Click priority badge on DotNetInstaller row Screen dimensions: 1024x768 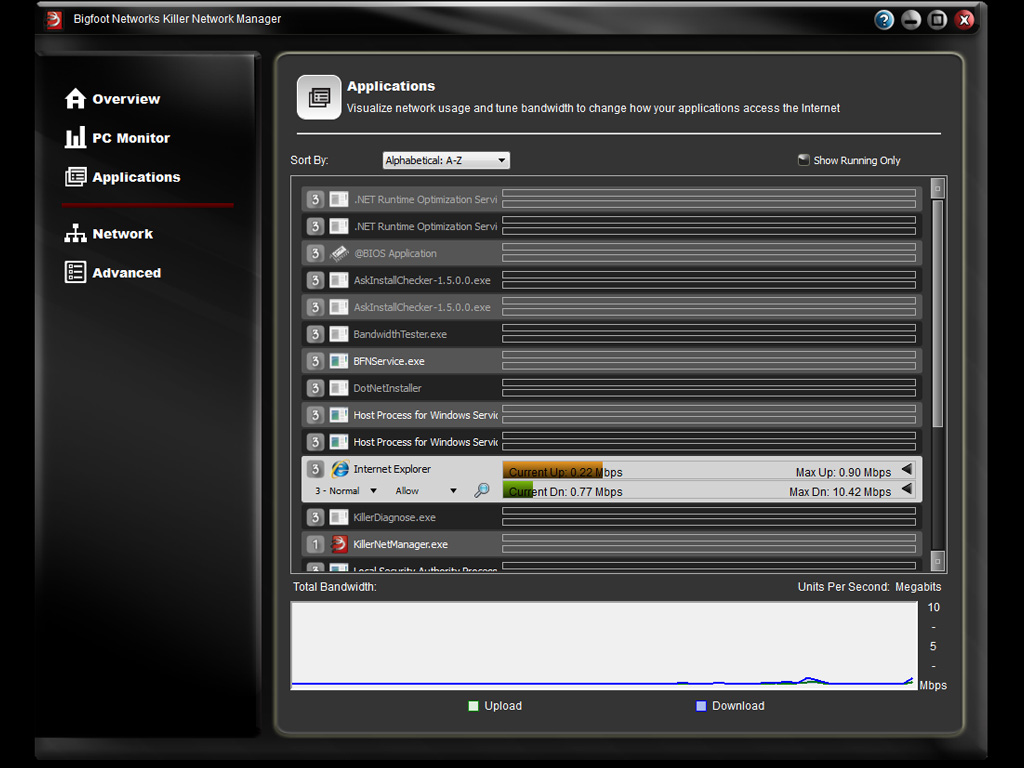tap(315, 388)
